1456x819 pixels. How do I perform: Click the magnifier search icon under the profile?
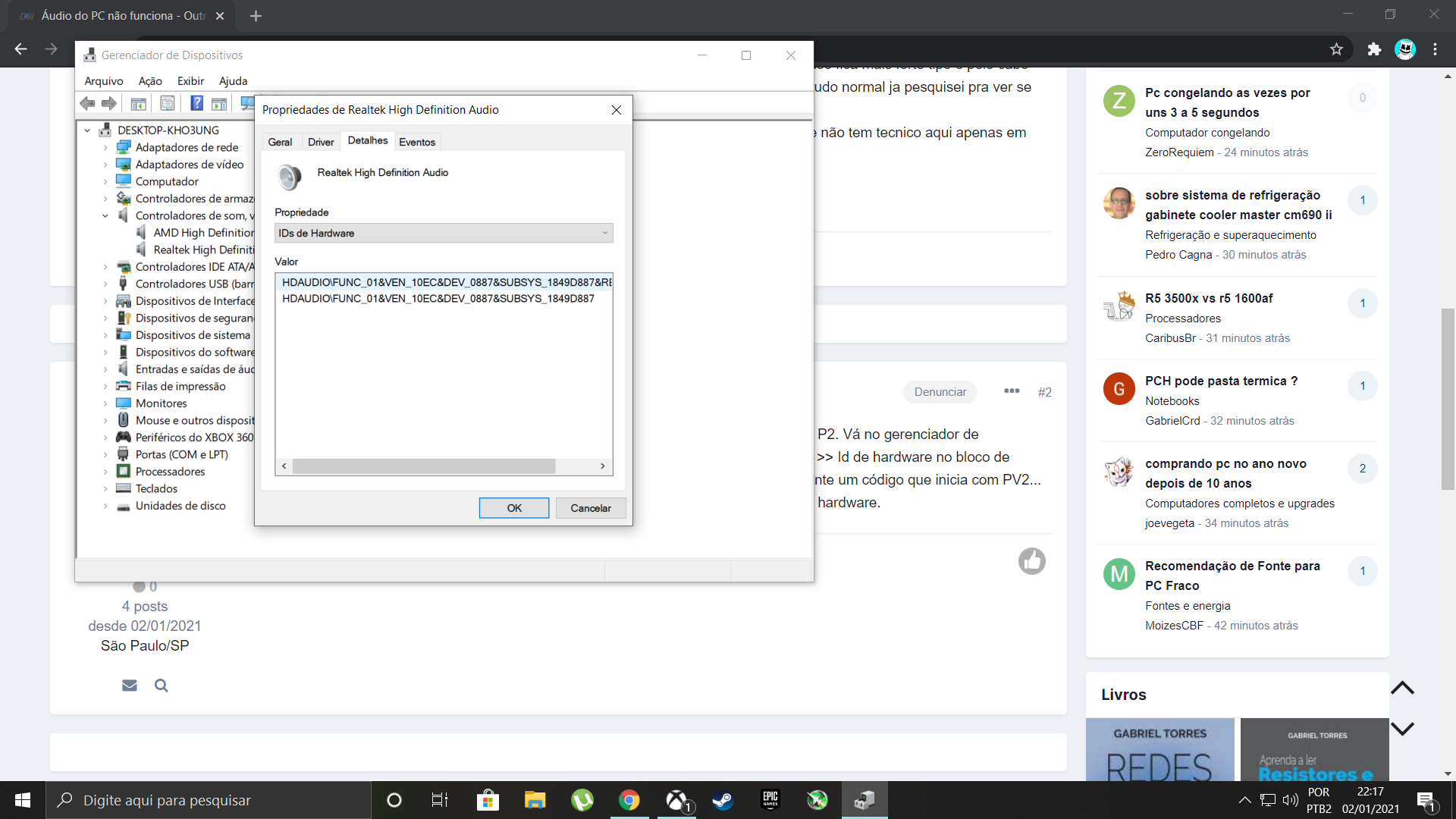161,686
